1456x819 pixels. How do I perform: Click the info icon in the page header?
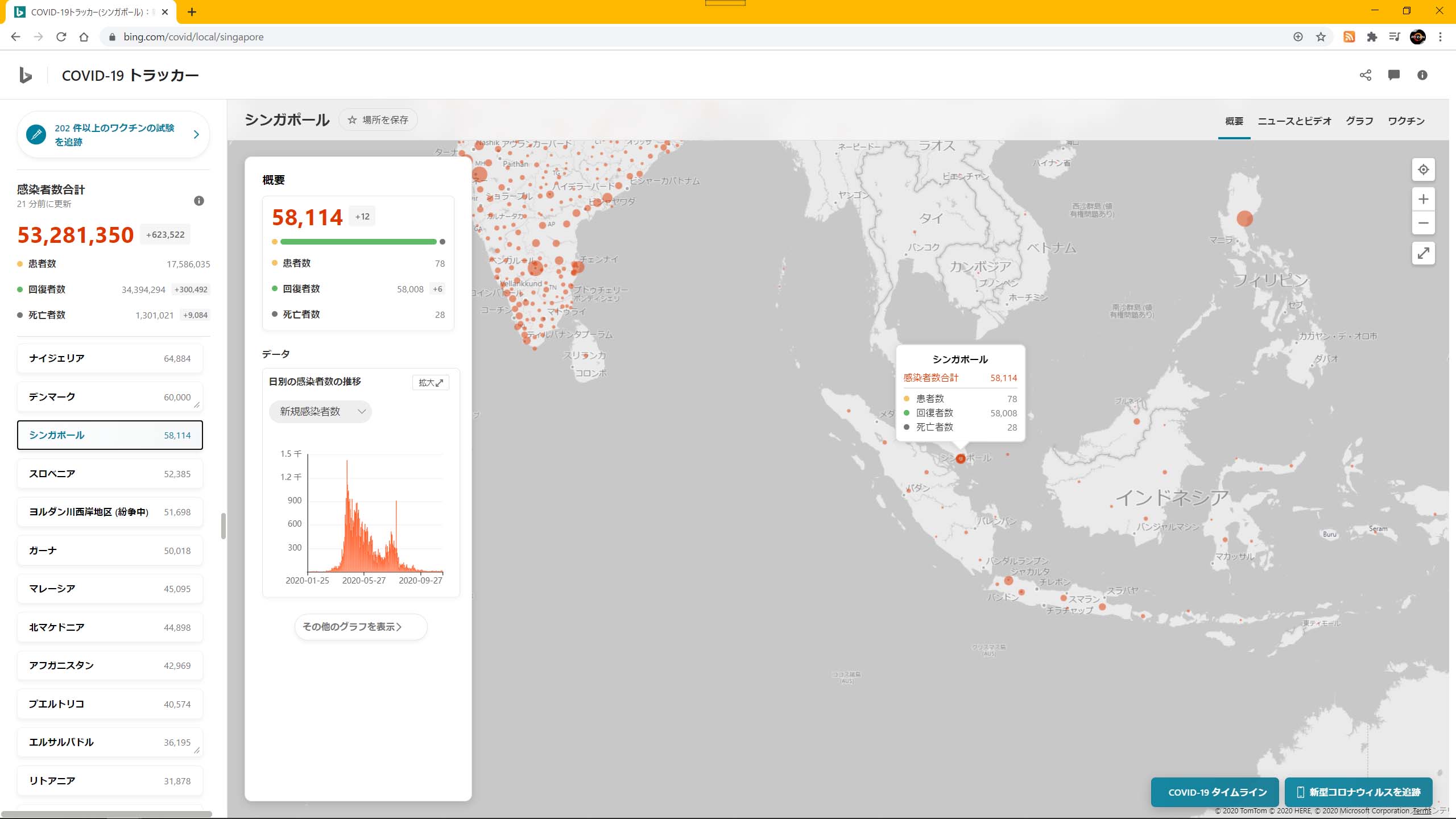point(1422,75)
